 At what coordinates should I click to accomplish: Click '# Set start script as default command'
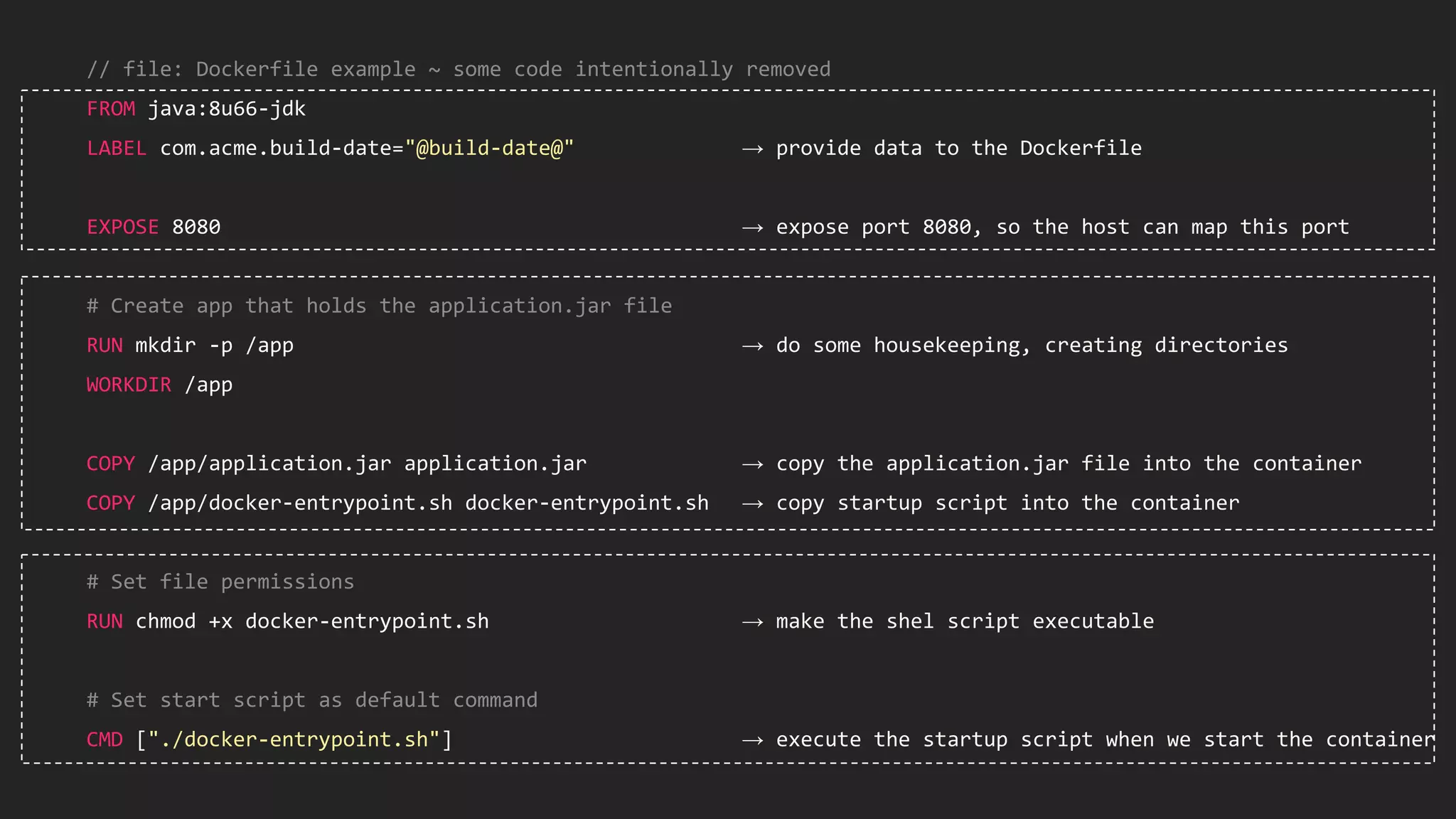[x=312, y=700]
